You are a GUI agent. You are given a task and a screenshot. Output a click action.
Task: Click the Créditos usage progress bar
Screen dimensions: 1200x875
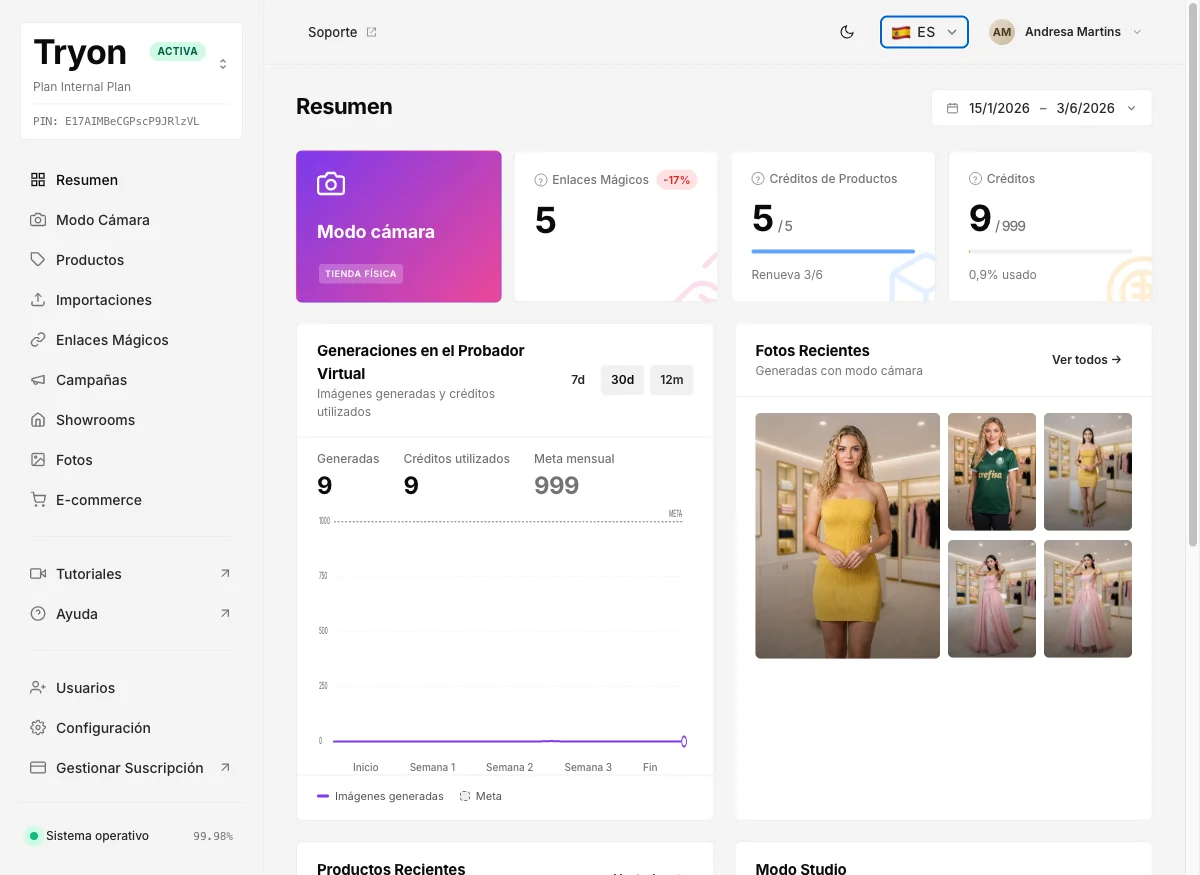(1050, 251)
